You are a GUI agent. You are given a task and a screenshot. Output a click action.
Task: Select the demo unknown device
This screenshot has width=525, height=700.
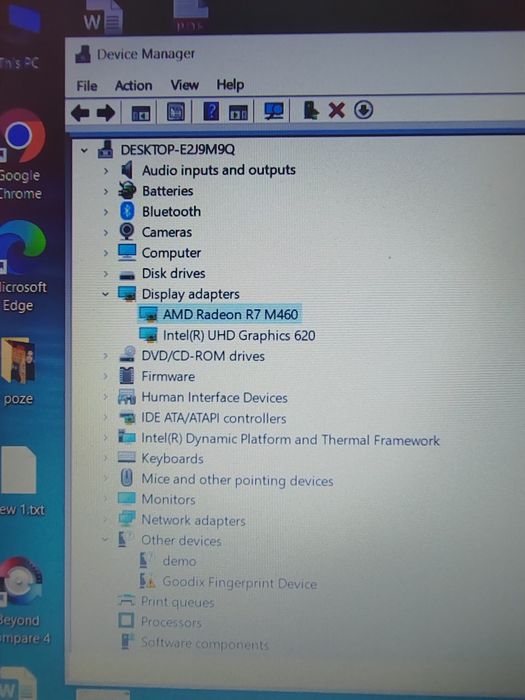tap(179, 561)
